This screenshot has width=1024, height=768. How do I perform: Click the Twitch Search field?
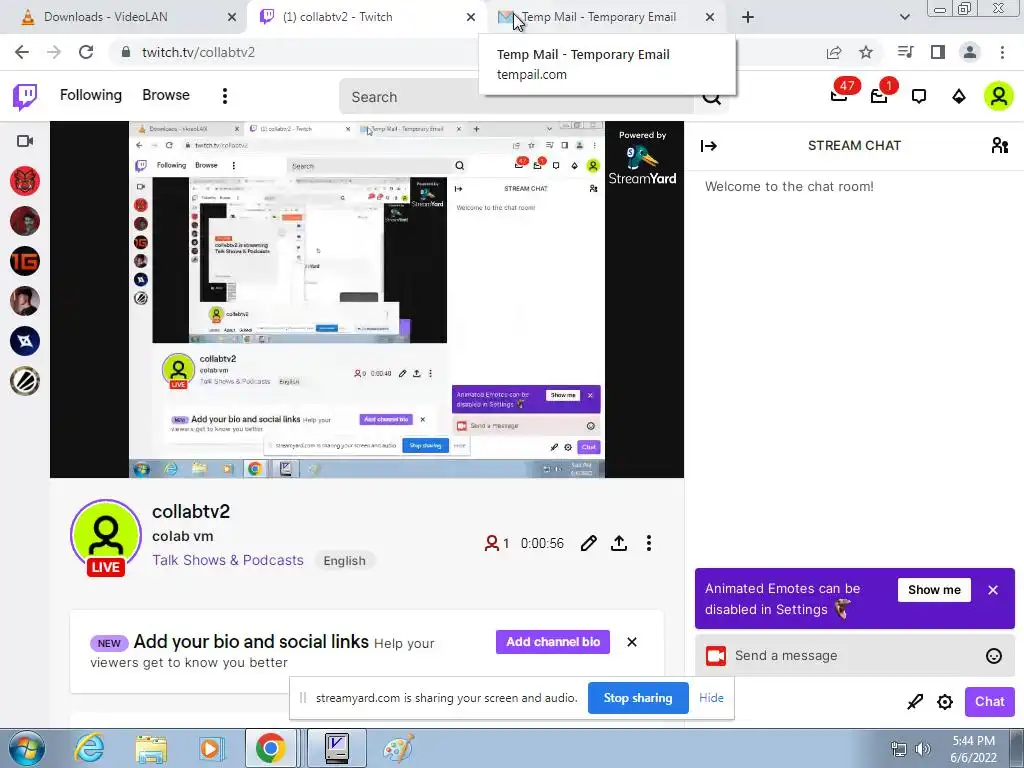[516, 97]
